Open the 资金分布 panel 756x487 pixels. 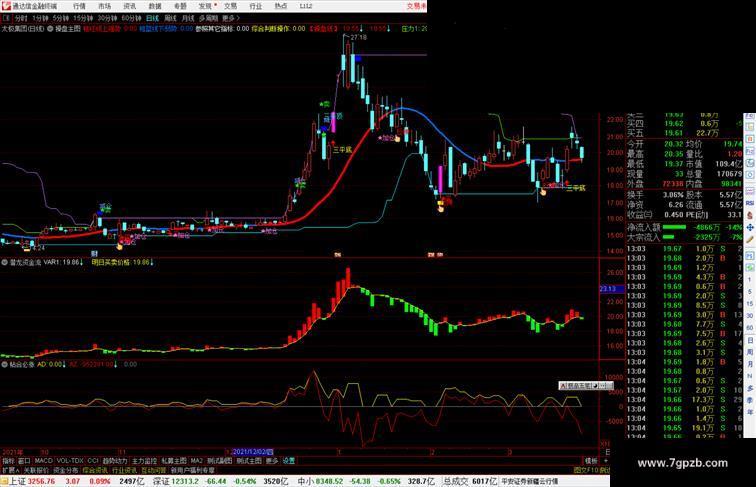pyautogui.click(x=66, y=470)
